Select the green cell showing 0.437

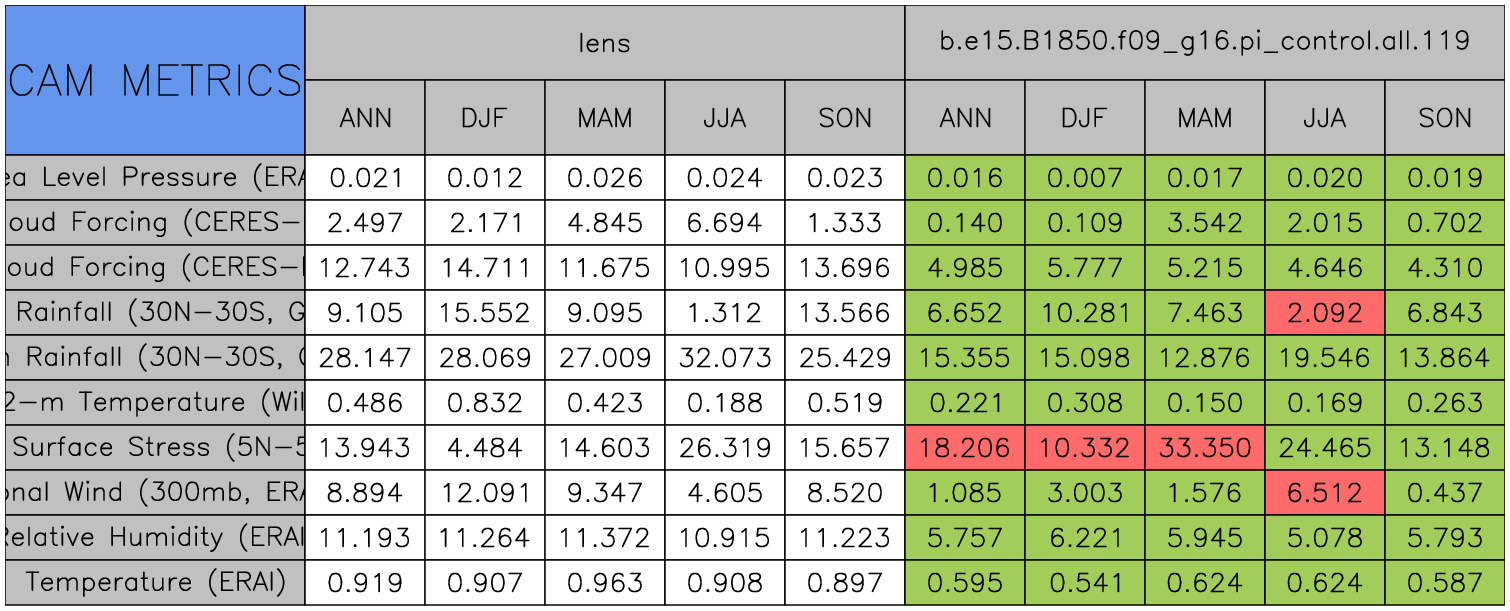[1445, 493]
